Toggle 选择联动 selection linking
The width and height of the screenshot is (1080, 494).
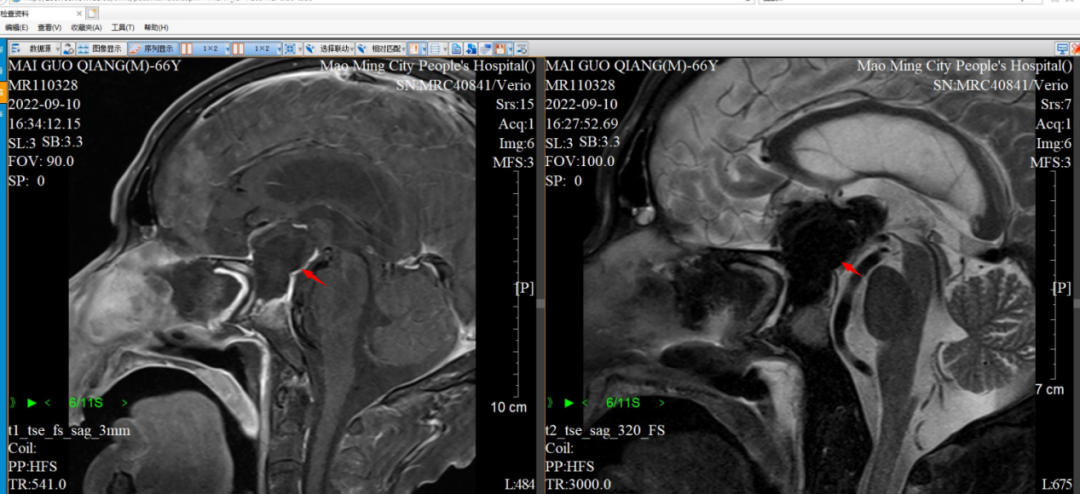[328, 48]
